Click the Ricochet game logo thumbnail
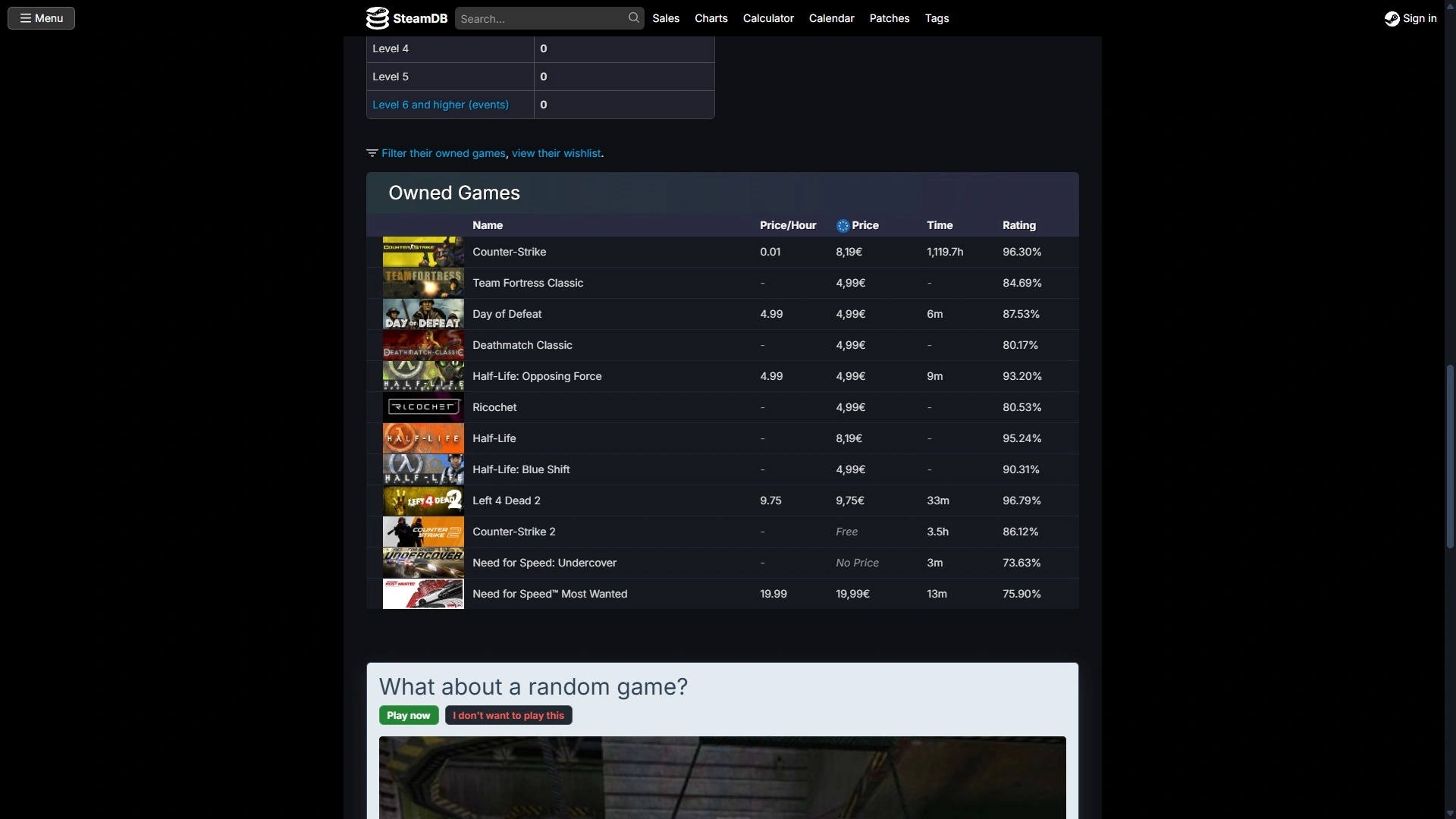Image resolution: width=1456 pixels, height=819 pixels. pos(423,407)
